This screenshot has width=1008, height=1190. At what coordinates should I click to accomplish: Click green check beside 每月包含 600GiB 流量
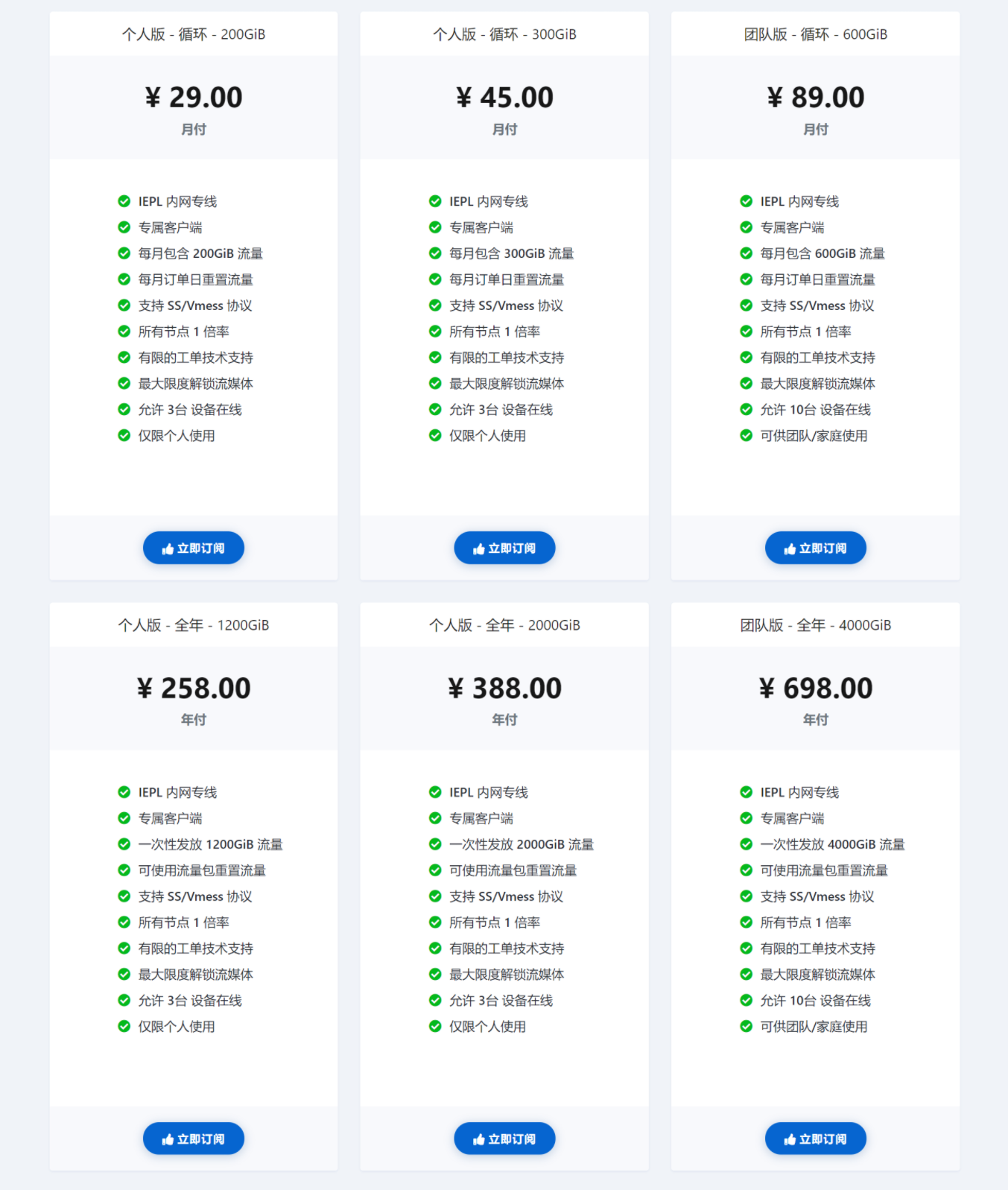coord(746,253)
